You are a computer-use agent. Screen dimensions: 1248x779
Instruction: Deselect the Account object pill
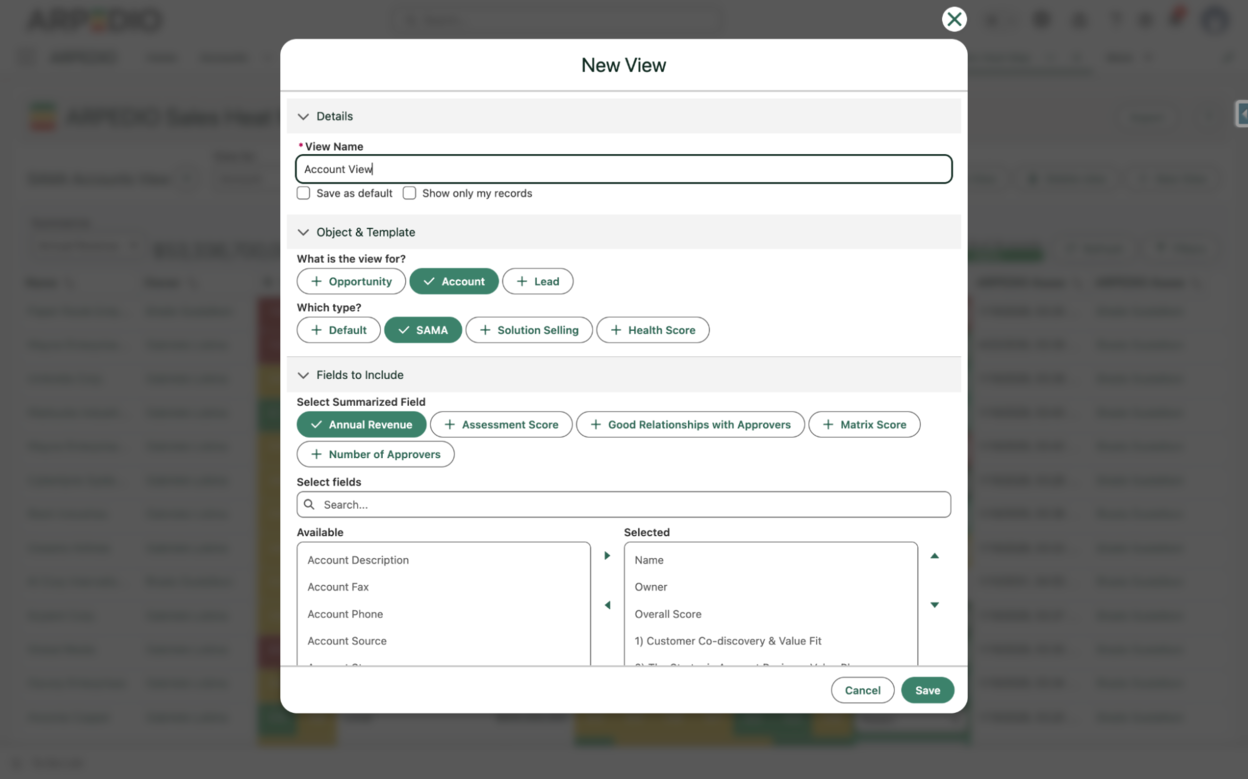(454, 281)
